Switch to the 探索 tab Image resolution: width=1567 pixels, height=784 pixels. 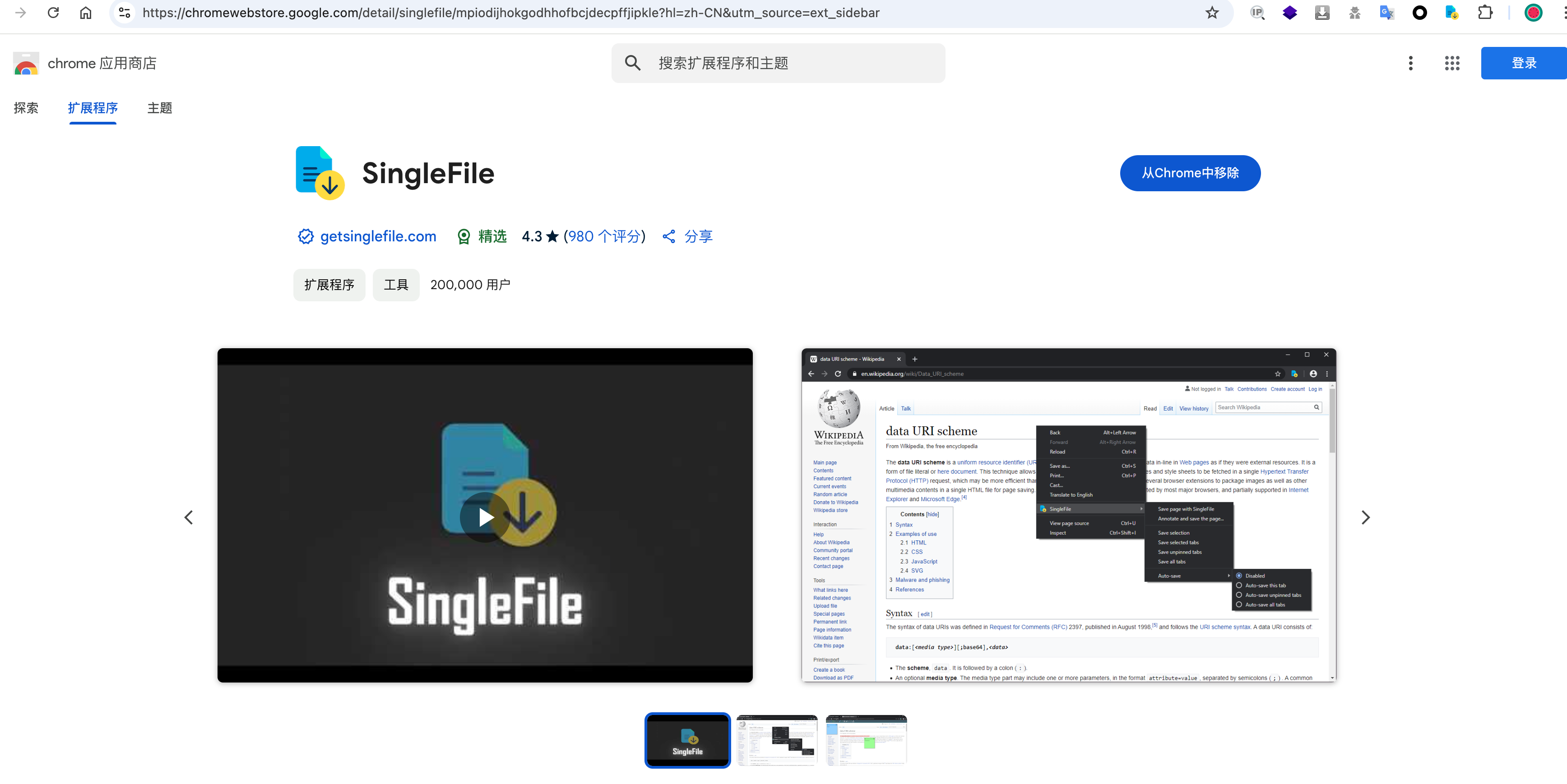[x=26, y=108]
